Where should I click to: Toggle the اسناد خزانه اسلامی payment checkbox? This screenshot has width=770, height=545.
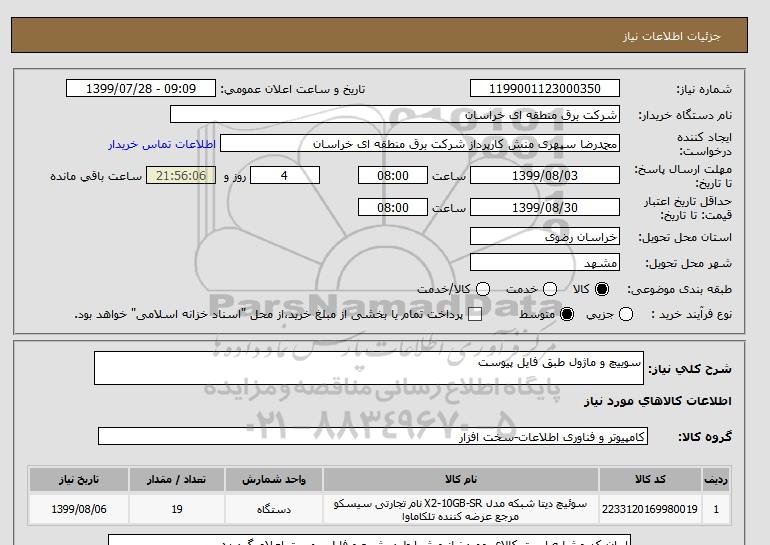tap(475, 315)
